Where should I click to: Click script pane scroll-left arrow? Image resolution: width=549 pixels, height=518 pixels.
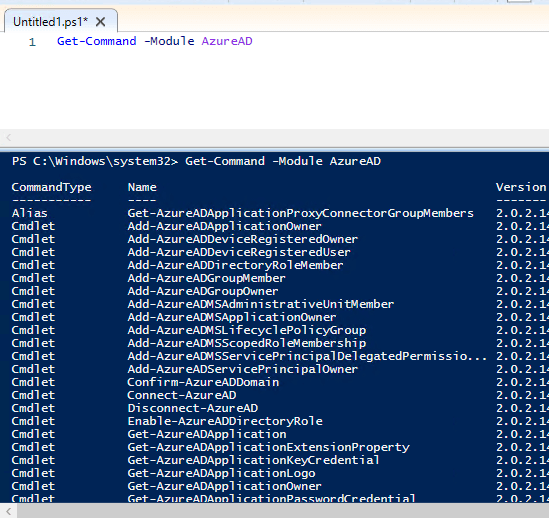[x=9, y=137]
